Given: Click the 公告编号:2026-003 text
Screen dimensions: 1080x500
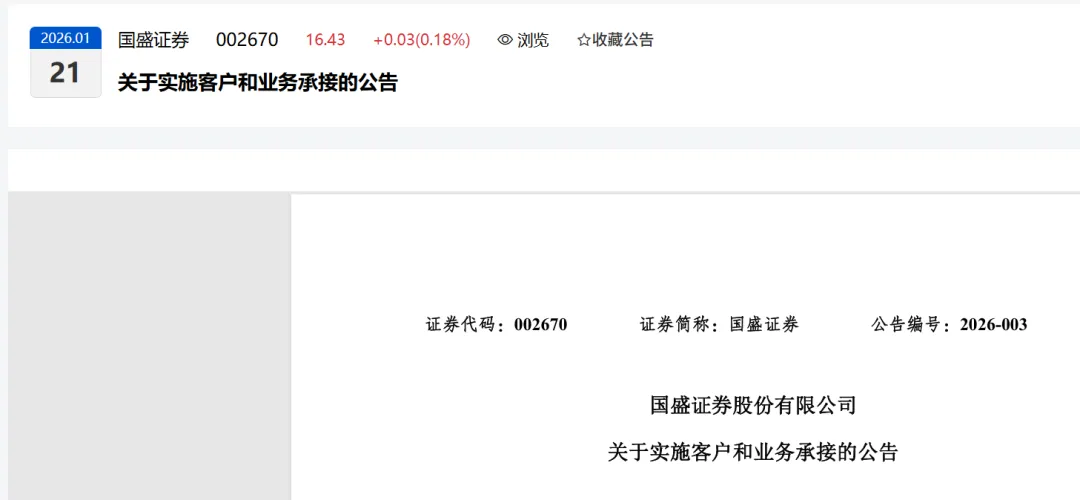Looking at the screenshot, I should (949, 325).
